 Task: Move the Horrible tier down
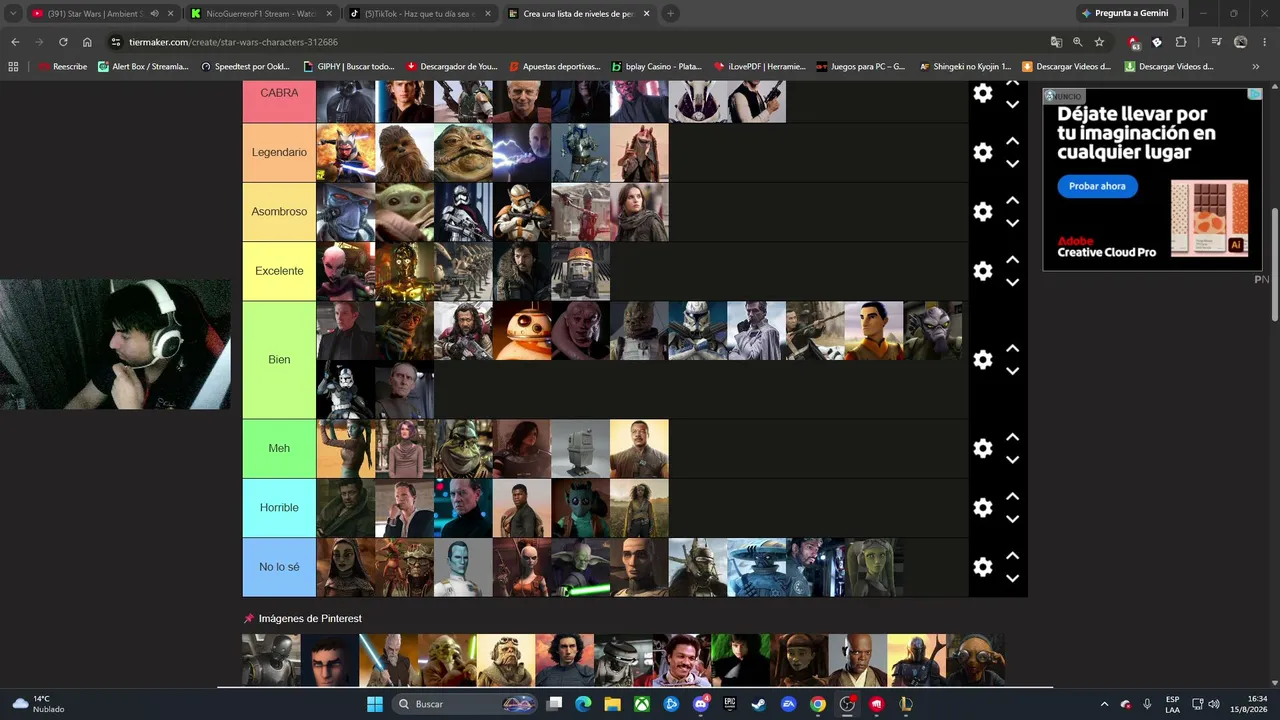click(1012, 519)
